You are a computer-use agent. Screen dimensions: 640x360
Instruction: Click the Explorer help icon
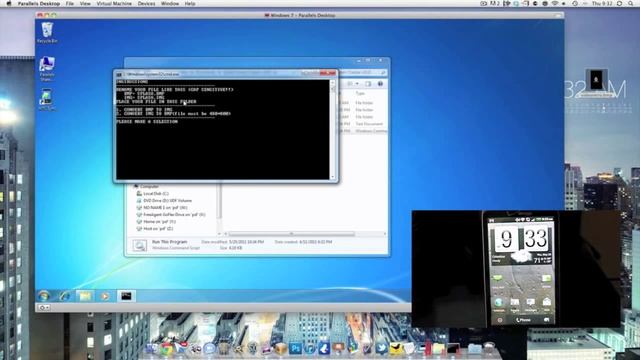tap(380, 84)
